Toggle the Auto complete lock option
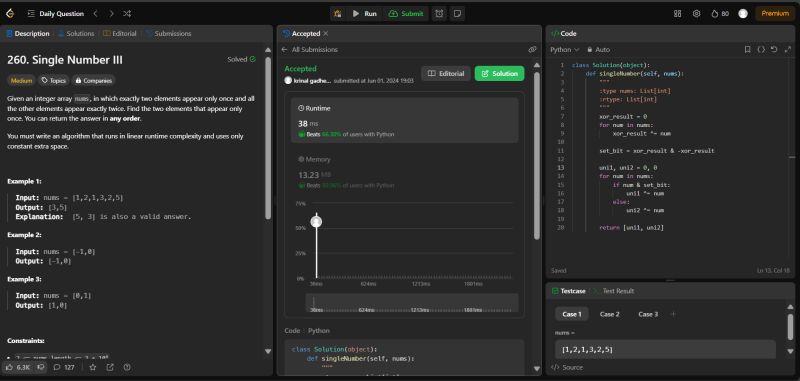The image size is (800, 381). [598, 49]
